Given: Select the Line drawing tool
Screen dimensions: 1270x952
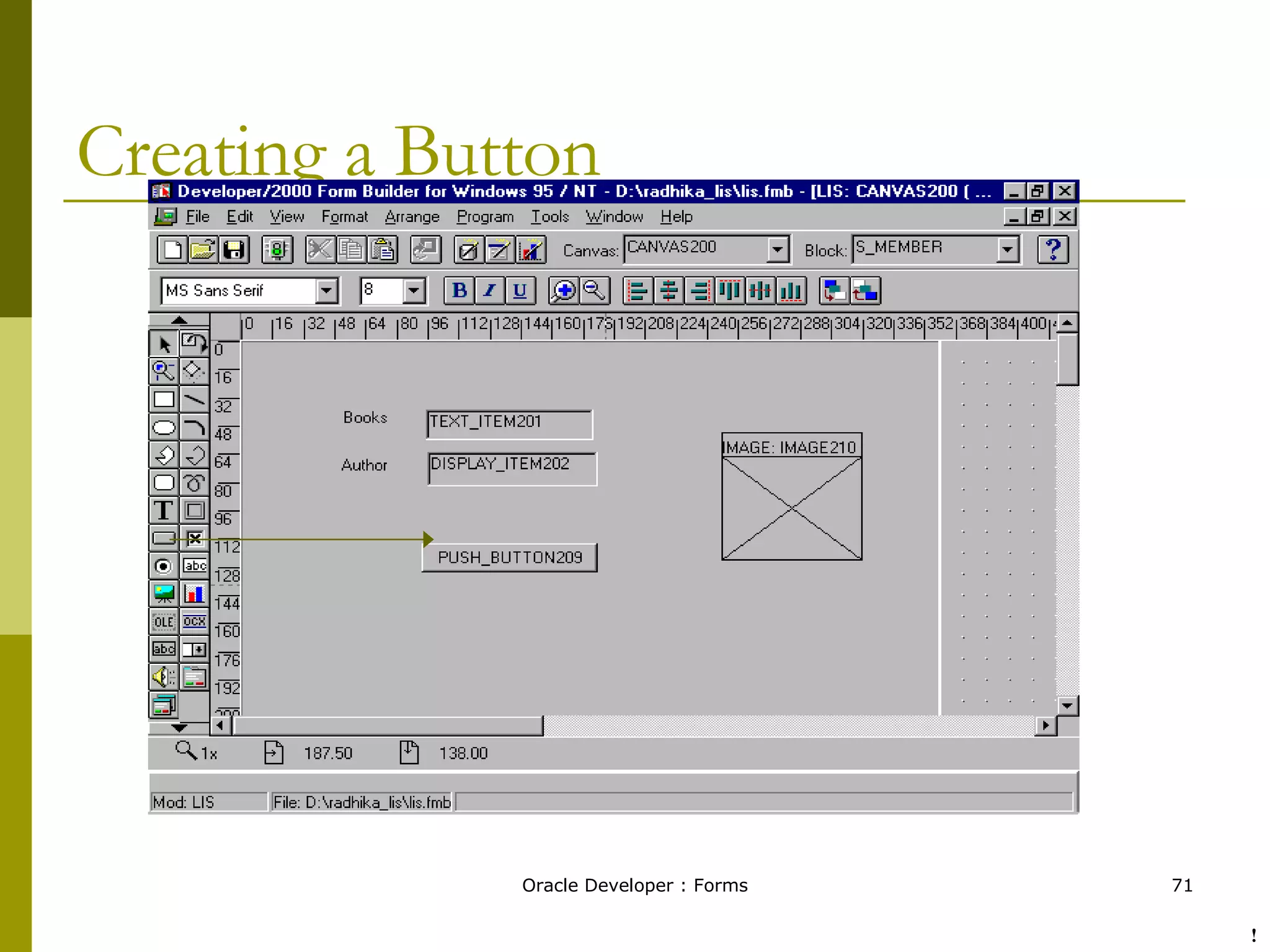Looking at the screenshot, I should click(194, 400).
